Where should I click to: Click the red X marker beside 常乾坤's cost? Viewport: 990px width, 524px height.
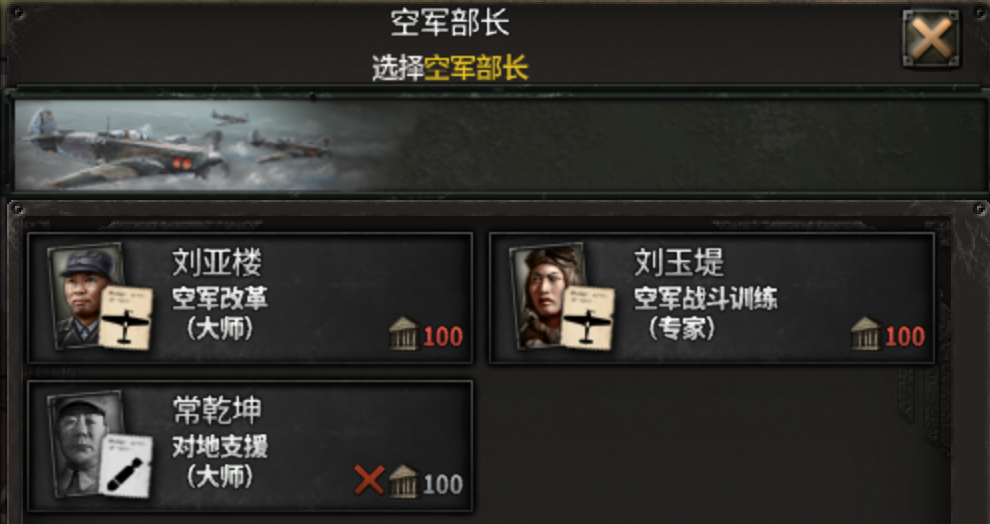[x=369, y=481]
